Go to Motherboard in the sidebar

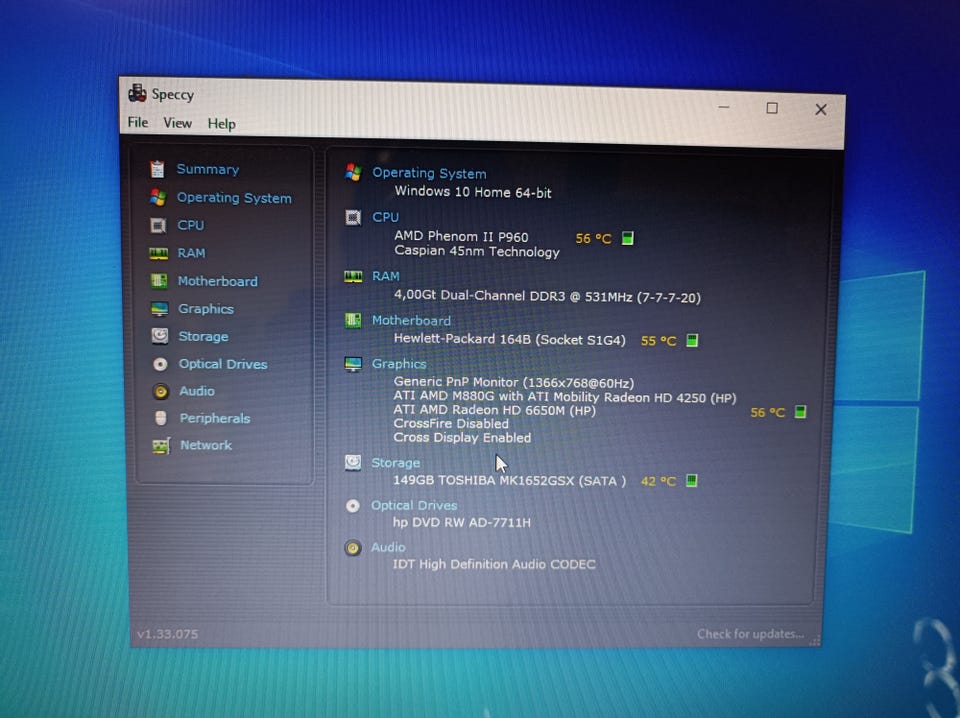tap(217, 281)
